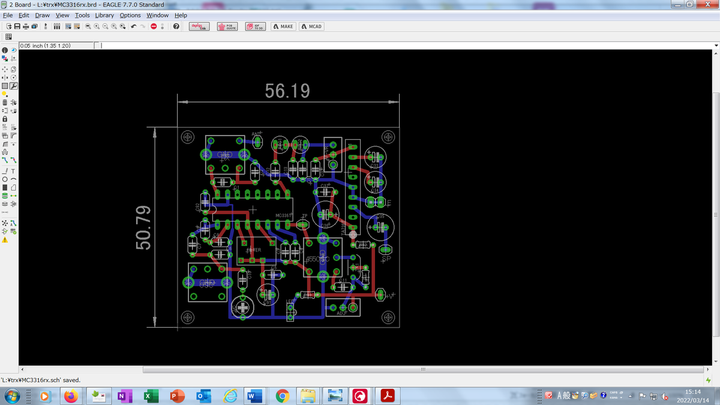Select the Route tool
The height and width of the screenshot is (405, 720).
(5, 160)
